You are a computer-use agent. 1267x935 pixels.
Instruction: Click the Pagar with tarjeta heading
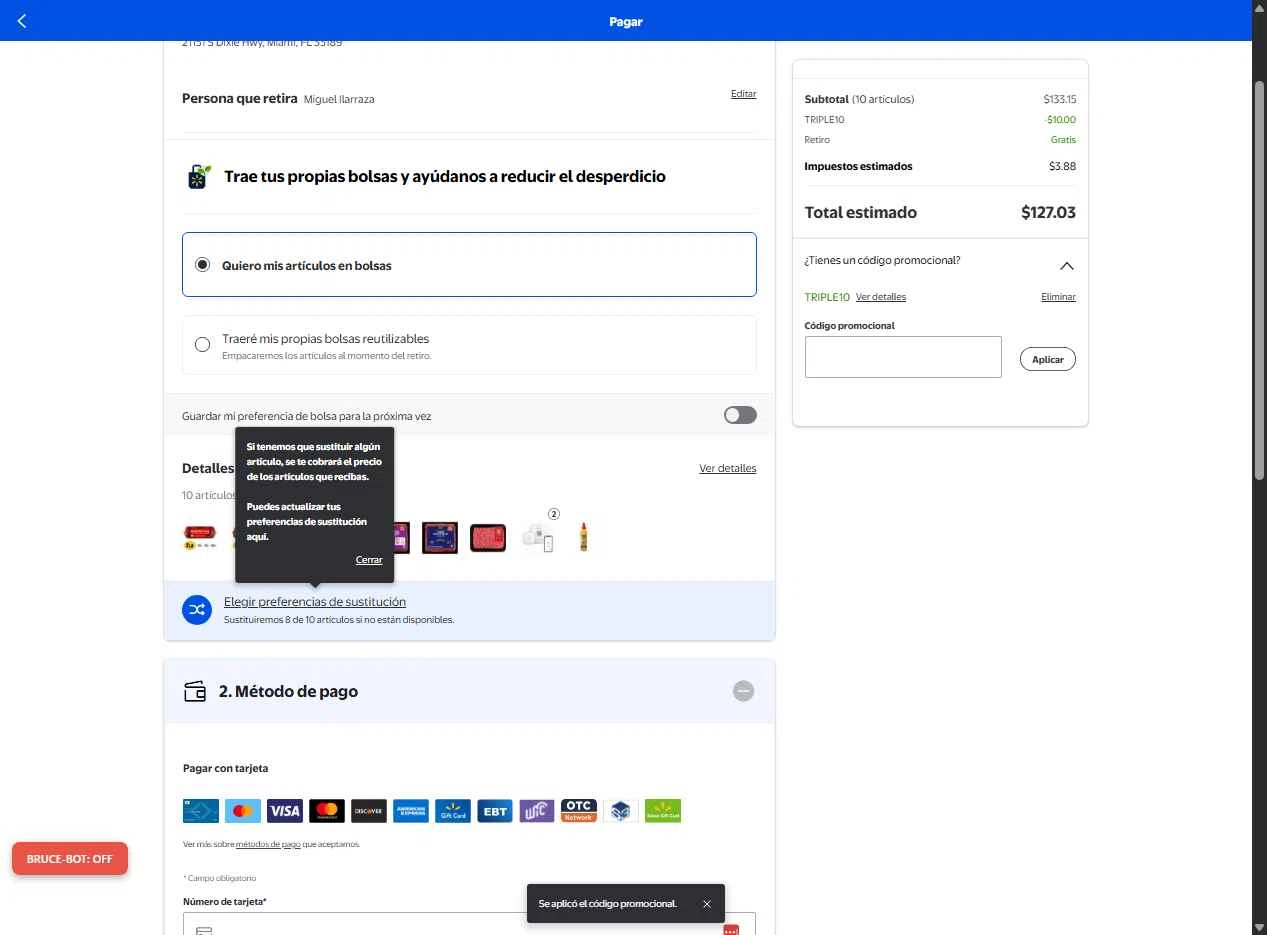[x=226, y=768]
